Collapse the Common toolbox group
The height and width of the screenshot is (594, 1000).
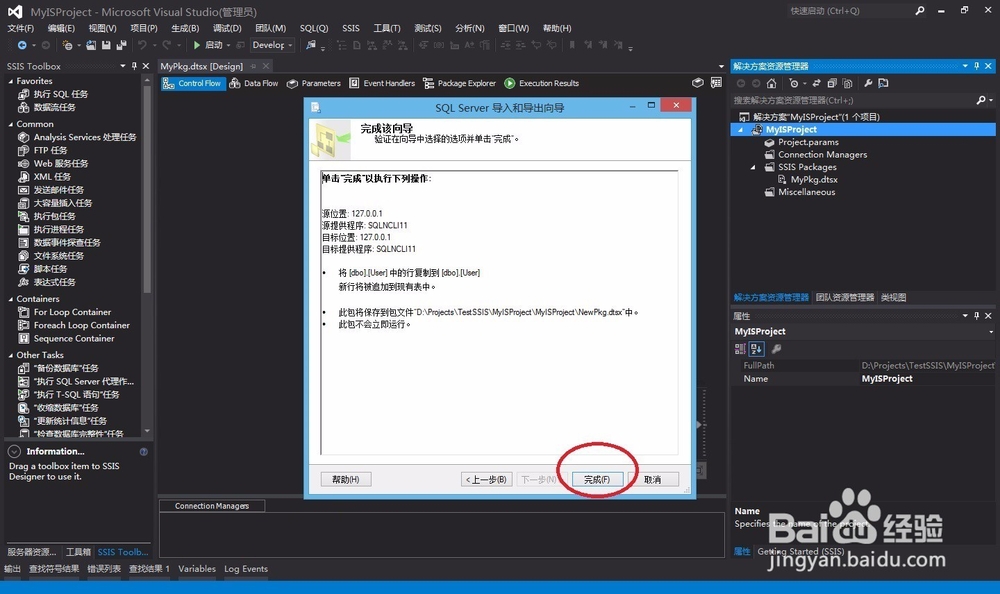[10, 124]
